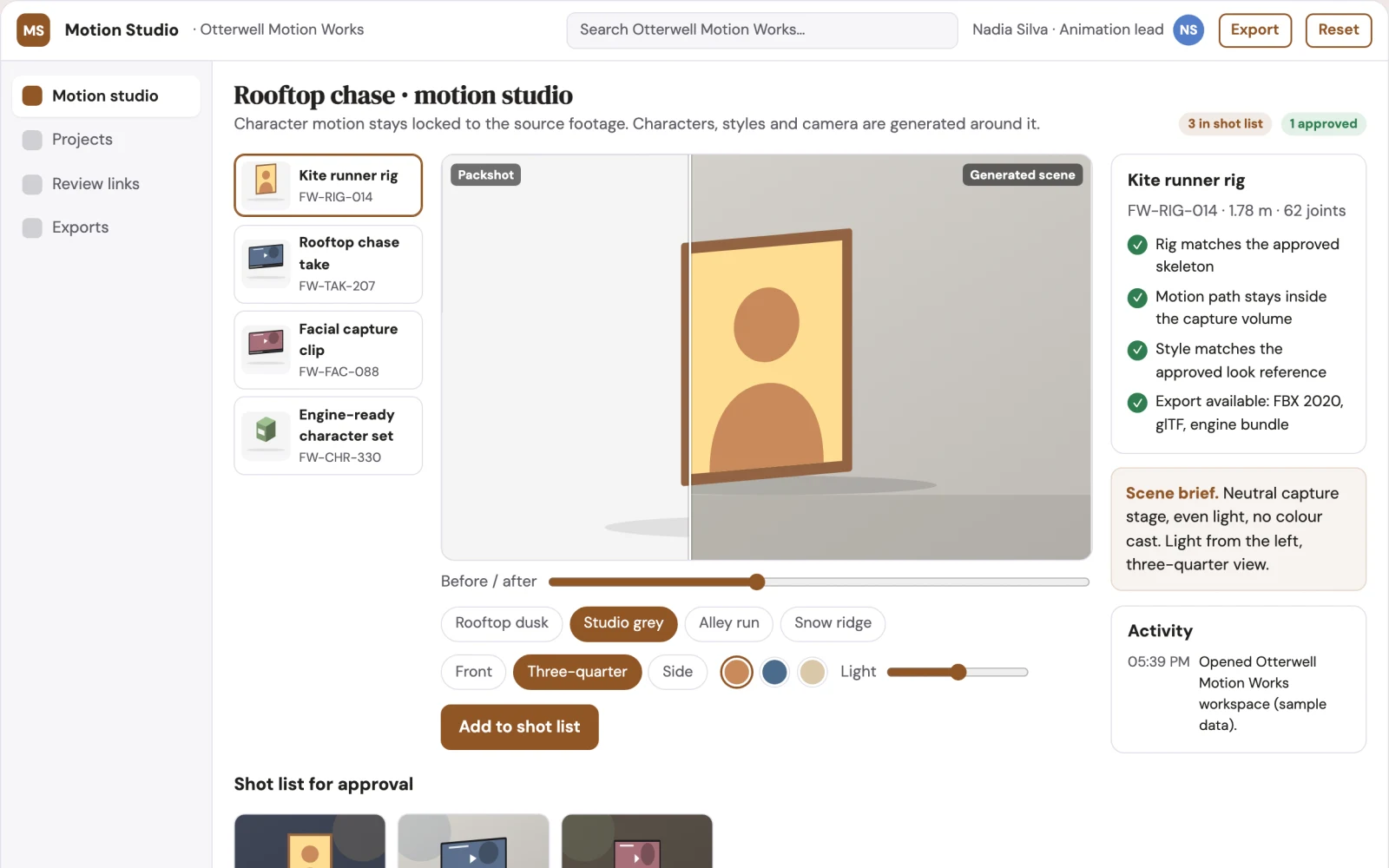
Task: Select the Engine-ready character set cube icon
Action: click(x=266, y=435)
